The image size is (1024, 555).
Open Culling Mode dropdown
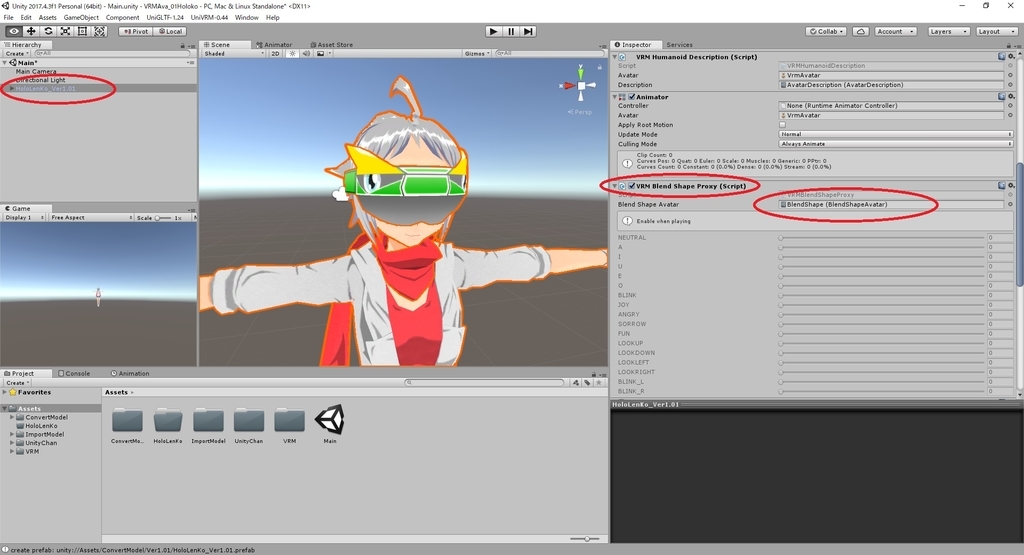tap(895, 144)
